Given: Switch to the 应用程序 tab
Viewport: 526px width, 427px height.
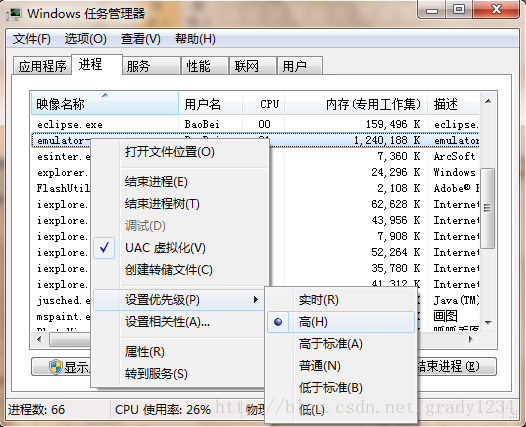Looking at the screenshot, I should [x=42, y=66].
